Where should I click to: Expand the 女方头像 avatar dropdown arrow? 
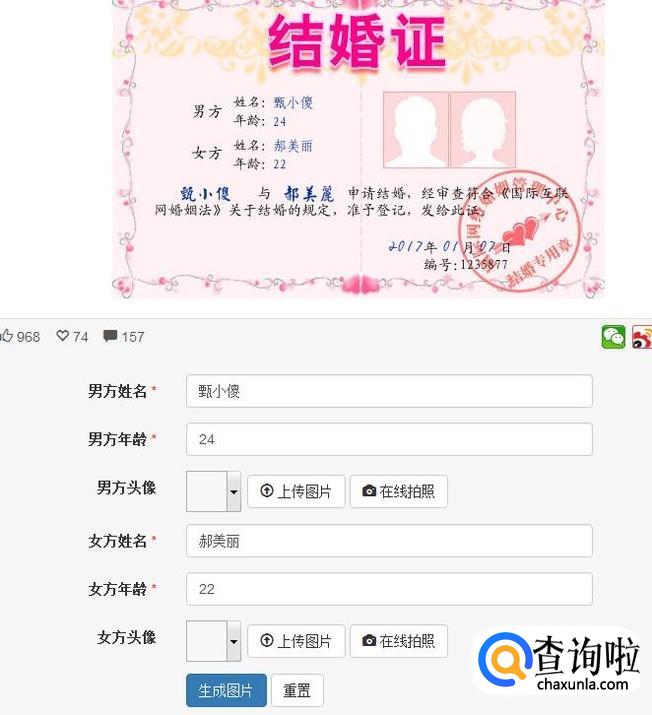234,641
